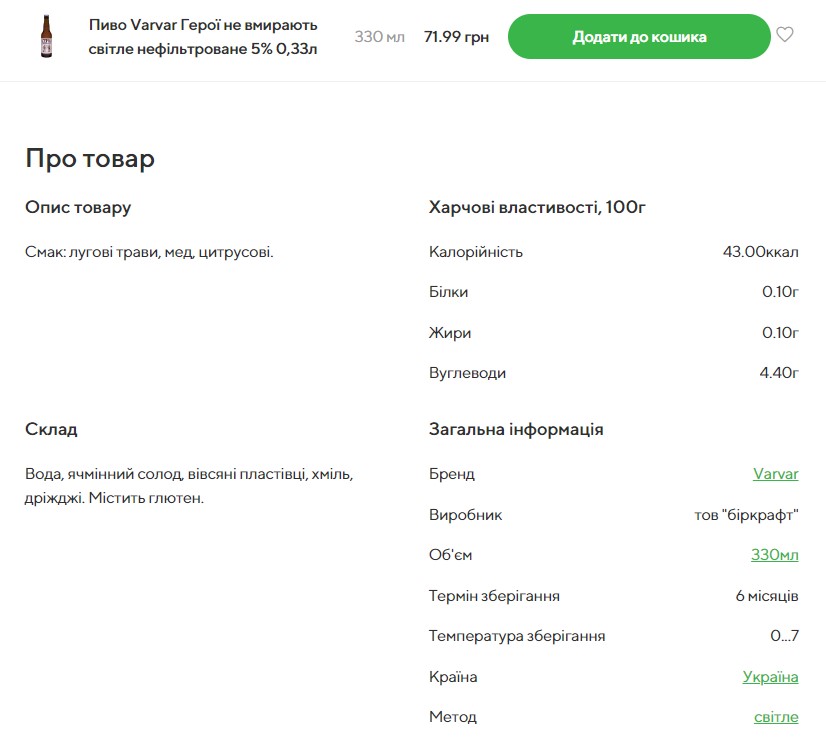Image resolution: width=826 pixels, height=737 pixels.
Task: Click the Varvar beer bottle thumbnail
Action: pos(46,36)
